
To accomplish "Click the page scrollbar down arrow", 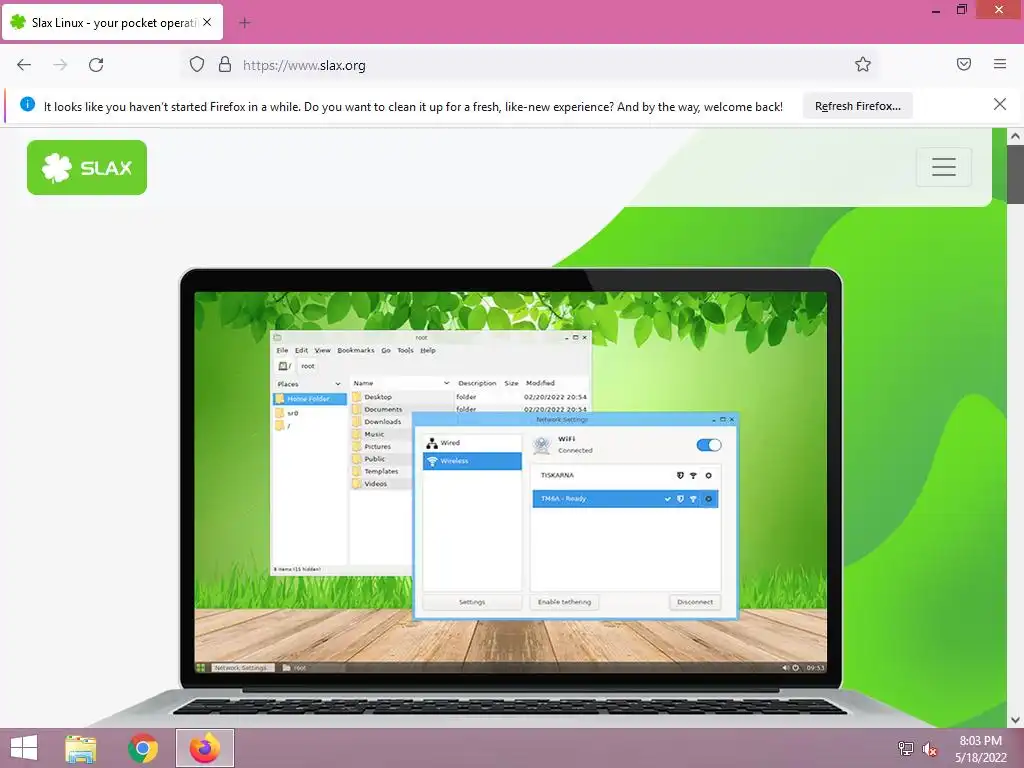I will [1015, 720].
